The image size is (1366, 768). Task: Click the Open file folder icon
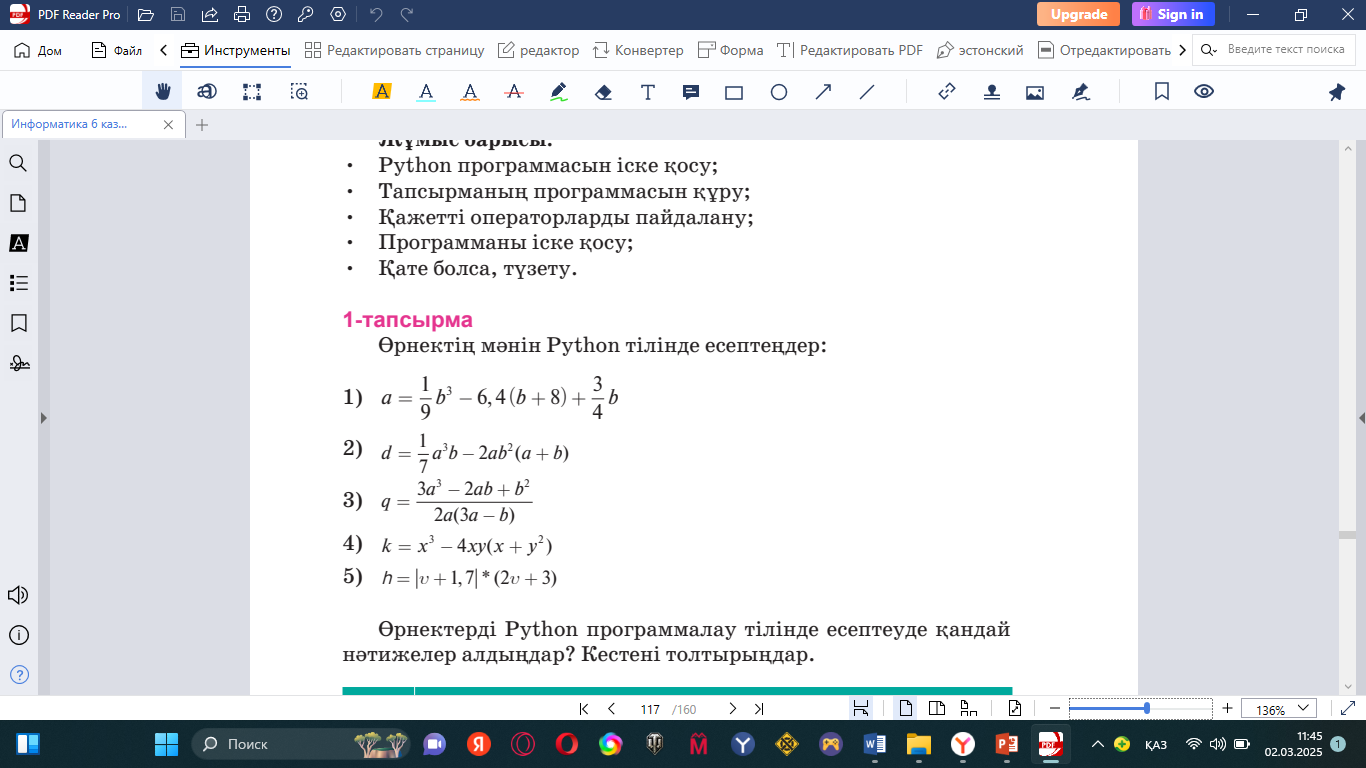point(146,15)
